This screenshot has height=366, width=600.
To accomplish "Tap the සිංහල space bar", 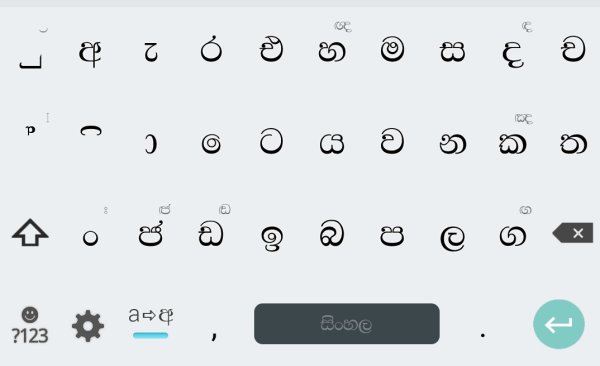I will click(x=347, y=324).
